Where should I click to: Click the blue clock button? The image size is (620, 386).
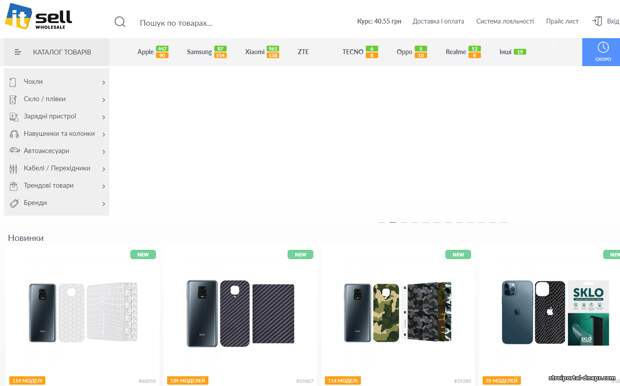601,52
